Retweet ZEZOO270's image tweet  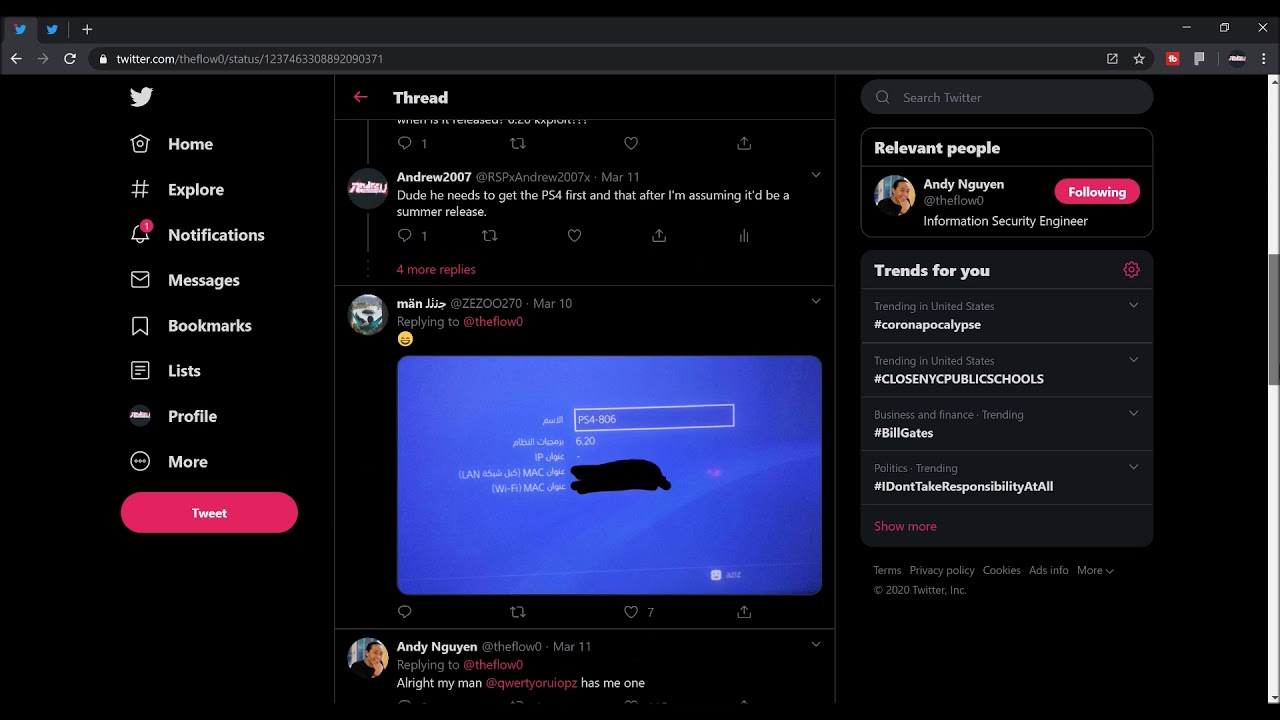517,611
